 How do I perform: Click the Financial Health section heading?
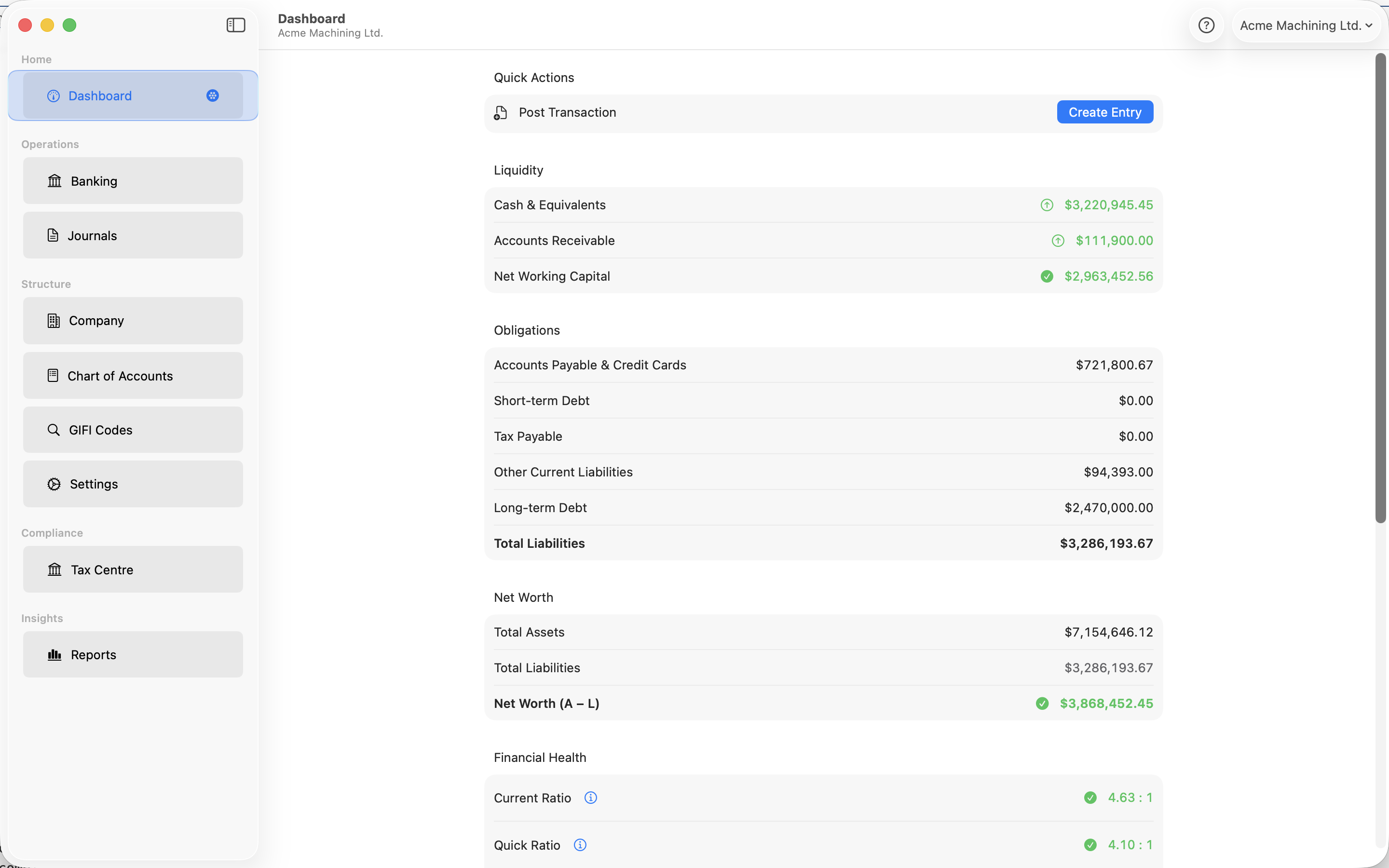540,757
